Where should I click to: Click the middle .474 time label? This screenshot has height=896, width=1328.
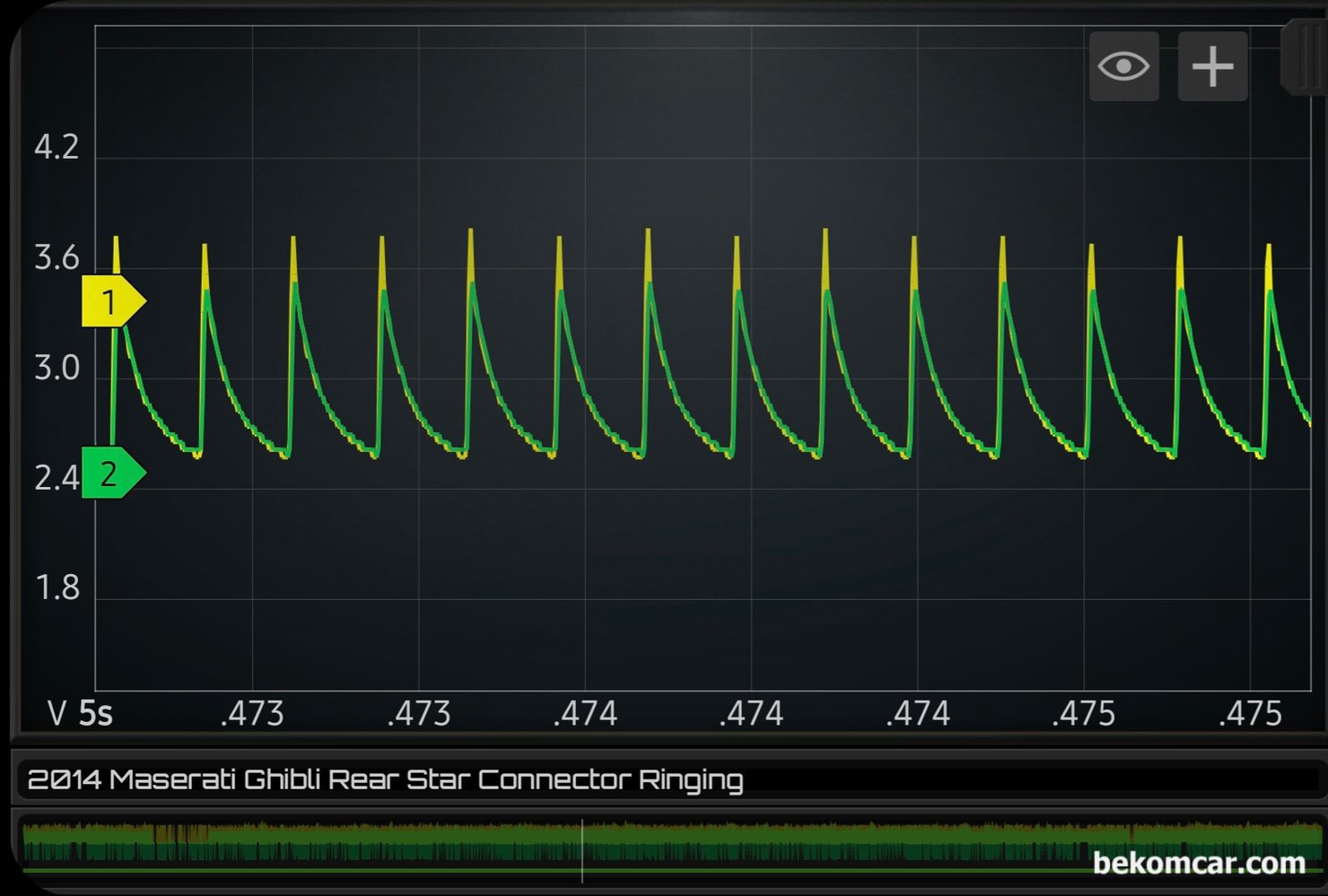point(751,714)
